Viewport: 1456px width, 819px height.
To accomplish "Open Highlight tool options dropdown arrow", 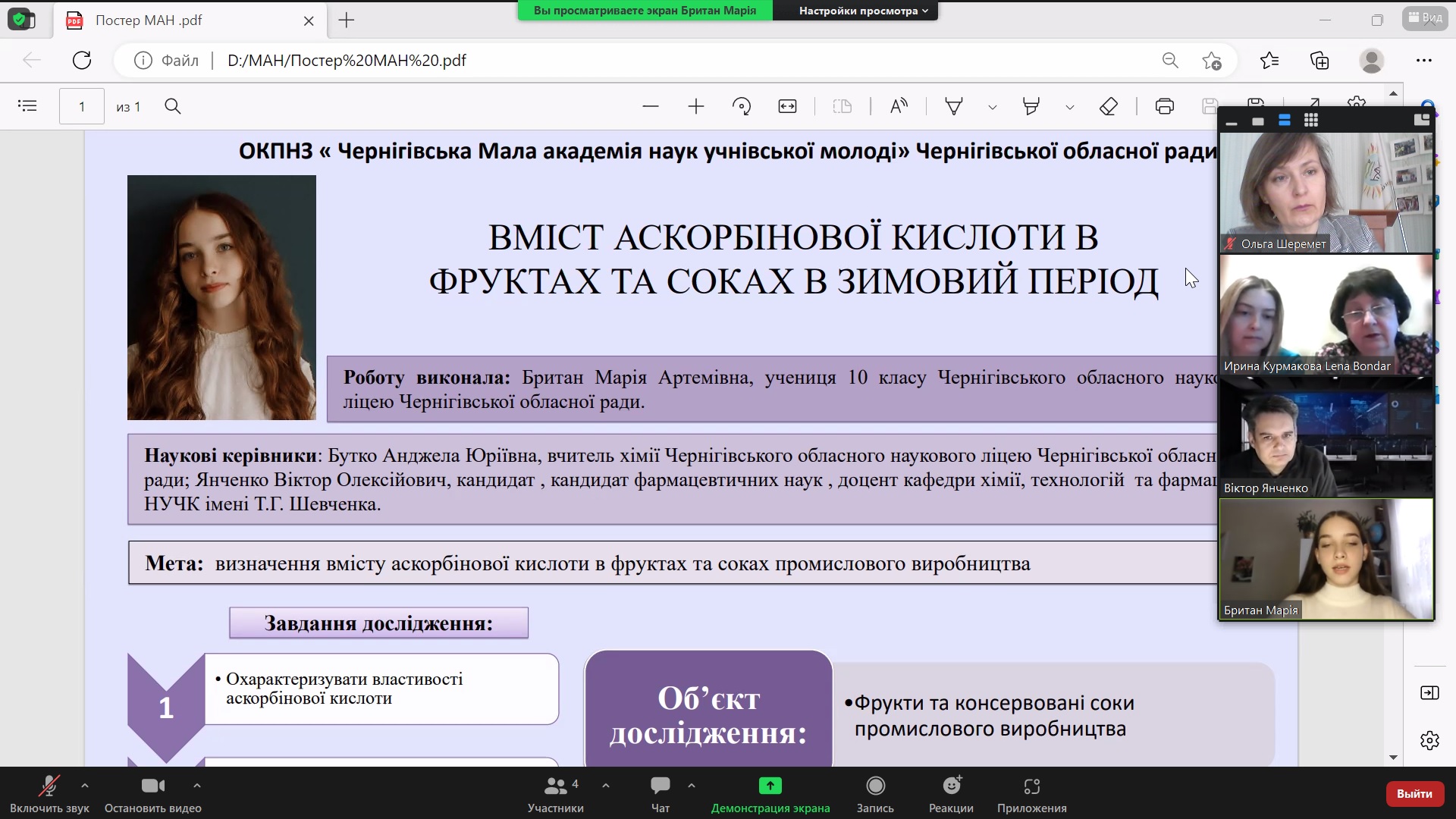I will [1069, 107].
